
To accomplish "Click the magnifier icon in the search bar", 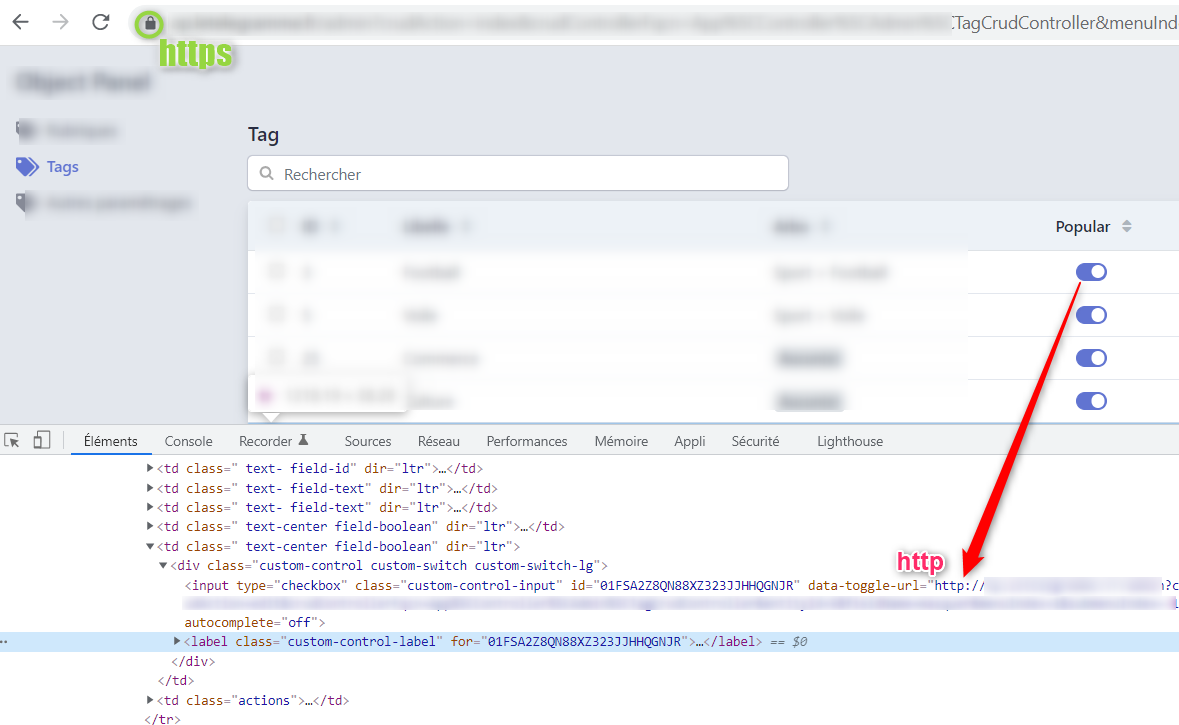I will [265, 173].
